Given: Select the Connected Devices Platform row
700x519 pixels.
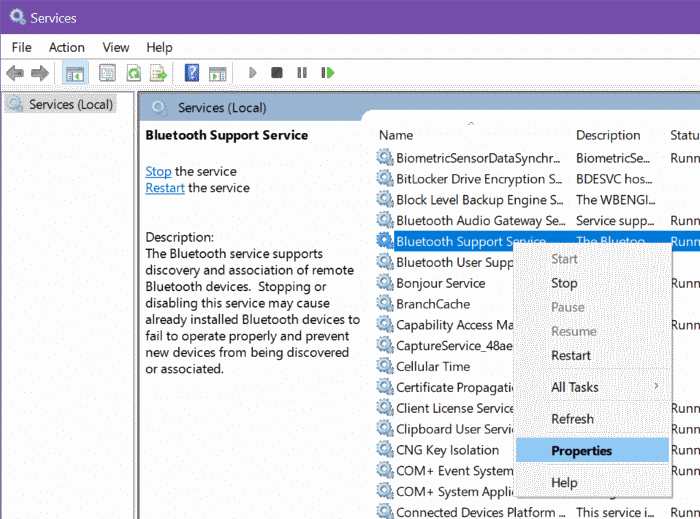Looking at the screenshot, I should point(538,512).
